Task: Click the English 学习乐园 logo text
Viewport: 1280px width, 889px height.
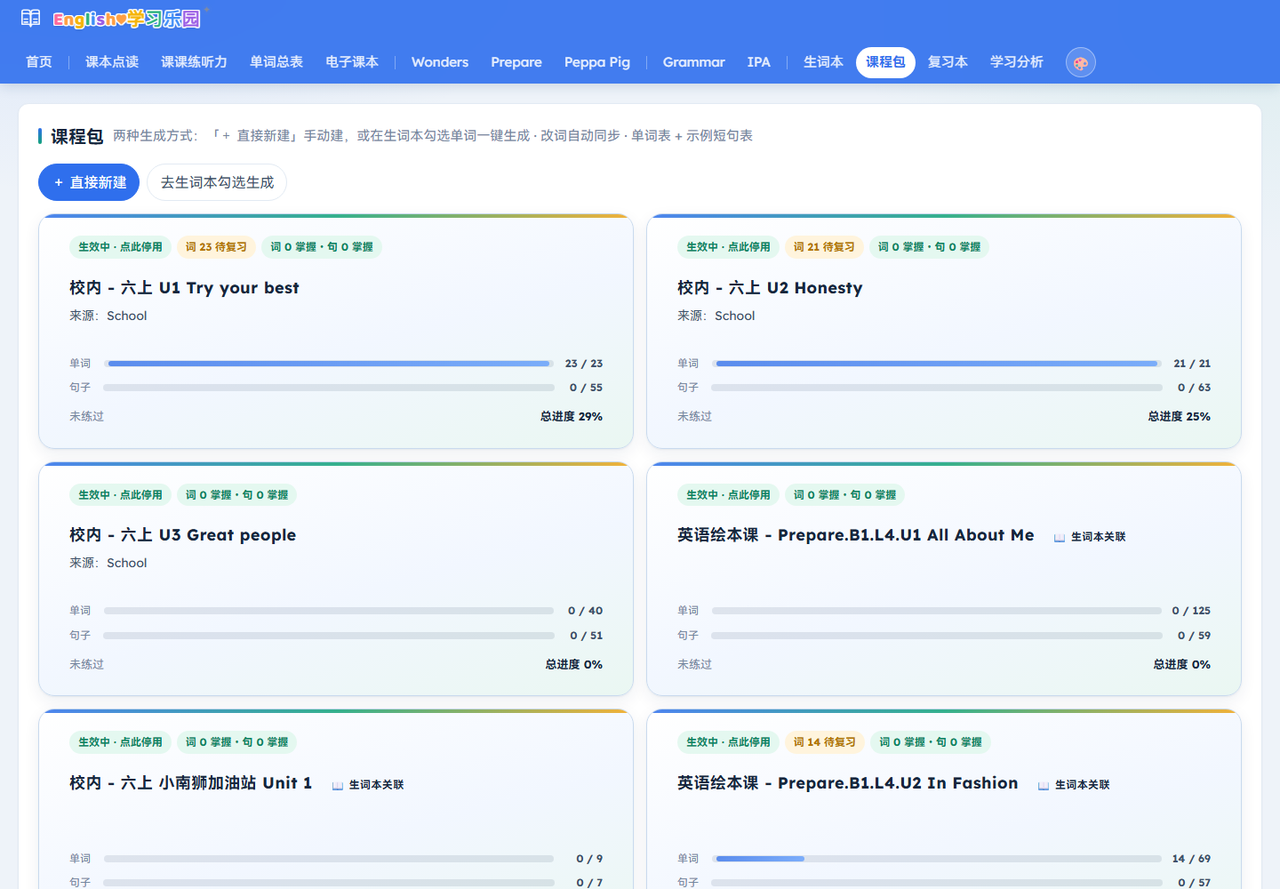Action: click(x=126, y=19)
